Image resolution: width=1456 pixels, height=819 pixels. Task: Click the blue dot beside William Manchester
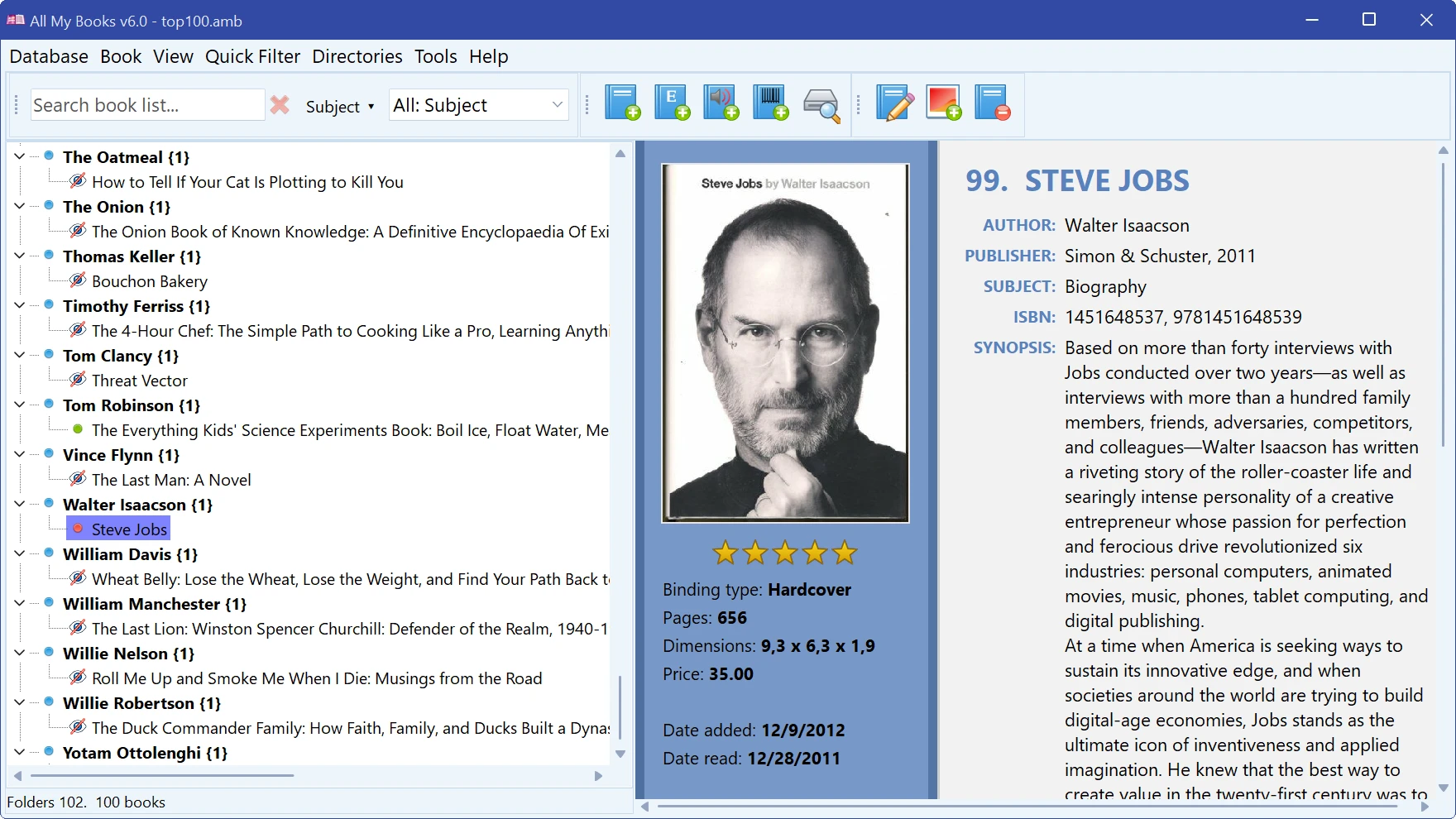coord(49,602)
